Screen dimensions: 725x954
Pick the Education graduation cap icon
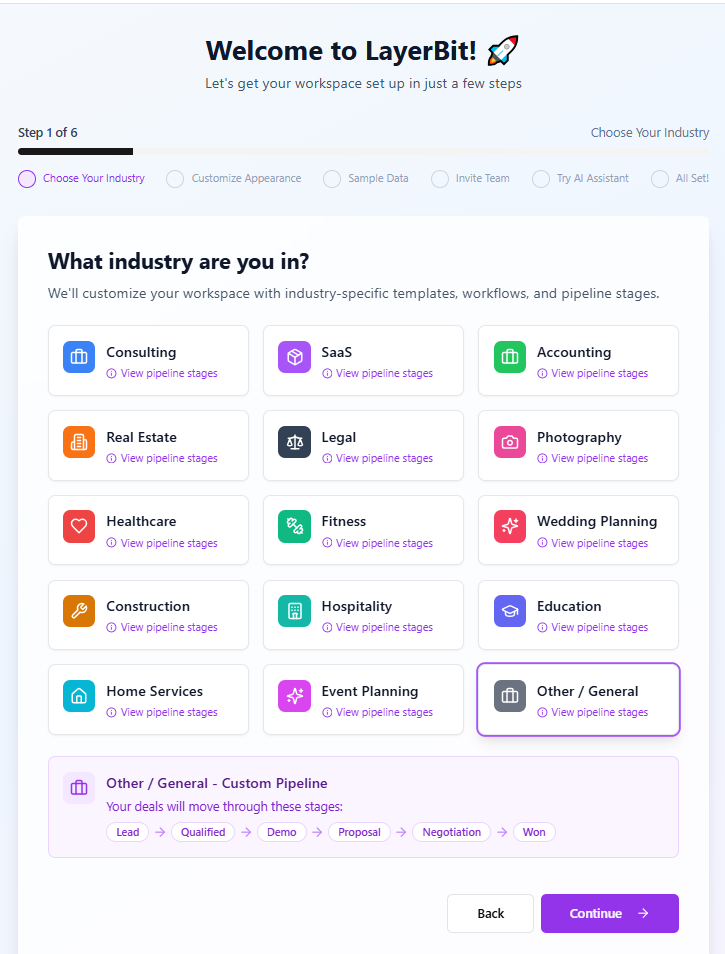pyautogui.click(x=509, y=611)
